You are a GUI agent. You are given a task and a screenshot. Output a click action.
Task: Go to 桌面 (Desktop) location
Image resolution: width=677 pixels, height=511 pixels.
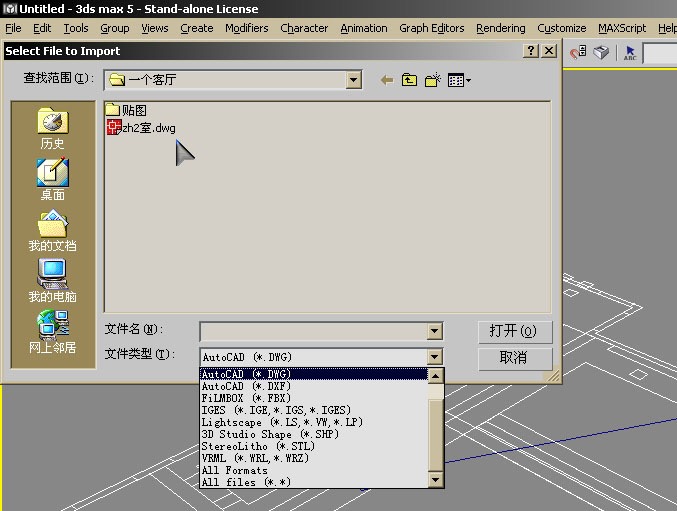tap(52, 179)
